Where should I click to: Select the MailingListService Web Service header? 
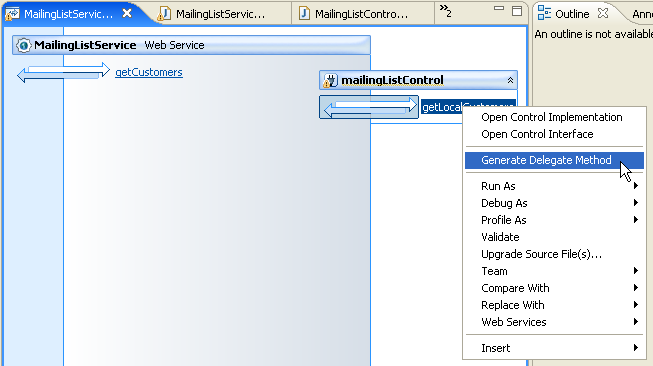coord(191,45)
